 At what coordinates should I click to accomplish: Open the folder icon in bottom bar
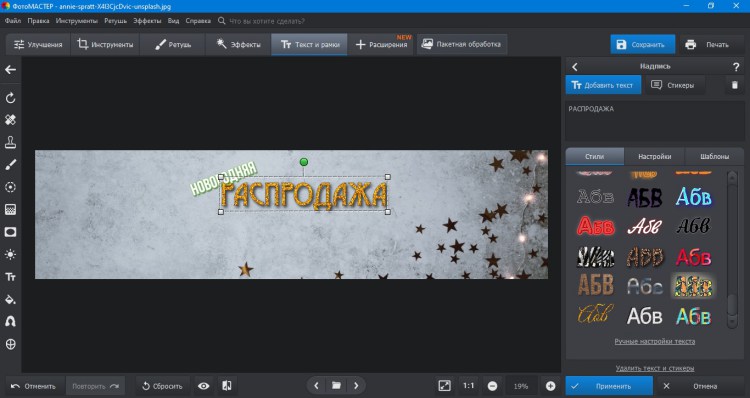pos(336,386)
